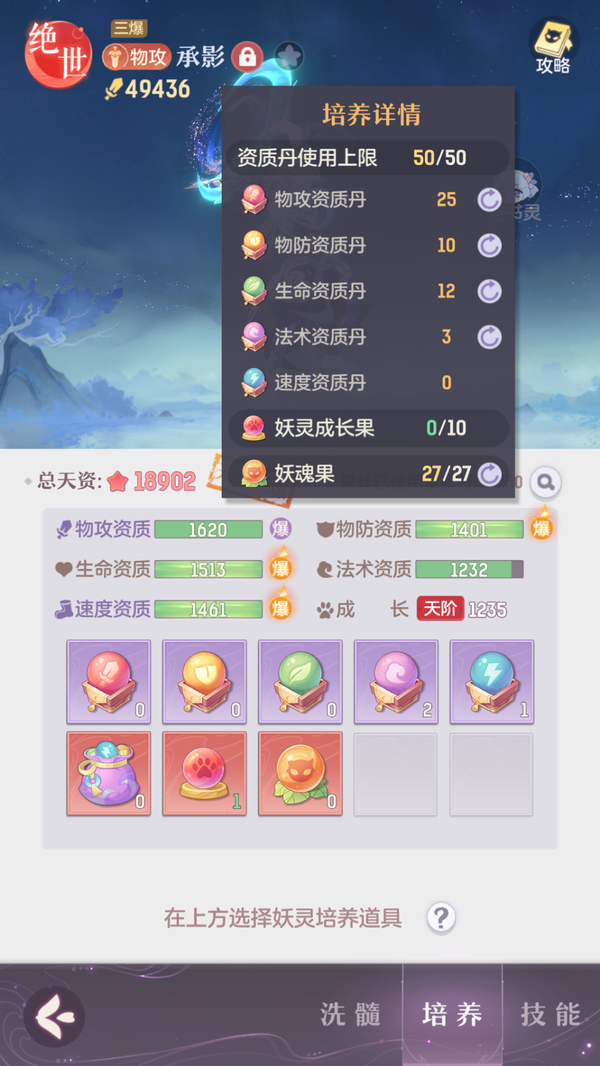Open the 攻略 guide book icon
This screenshot has height=1066, width=600.
553,45
